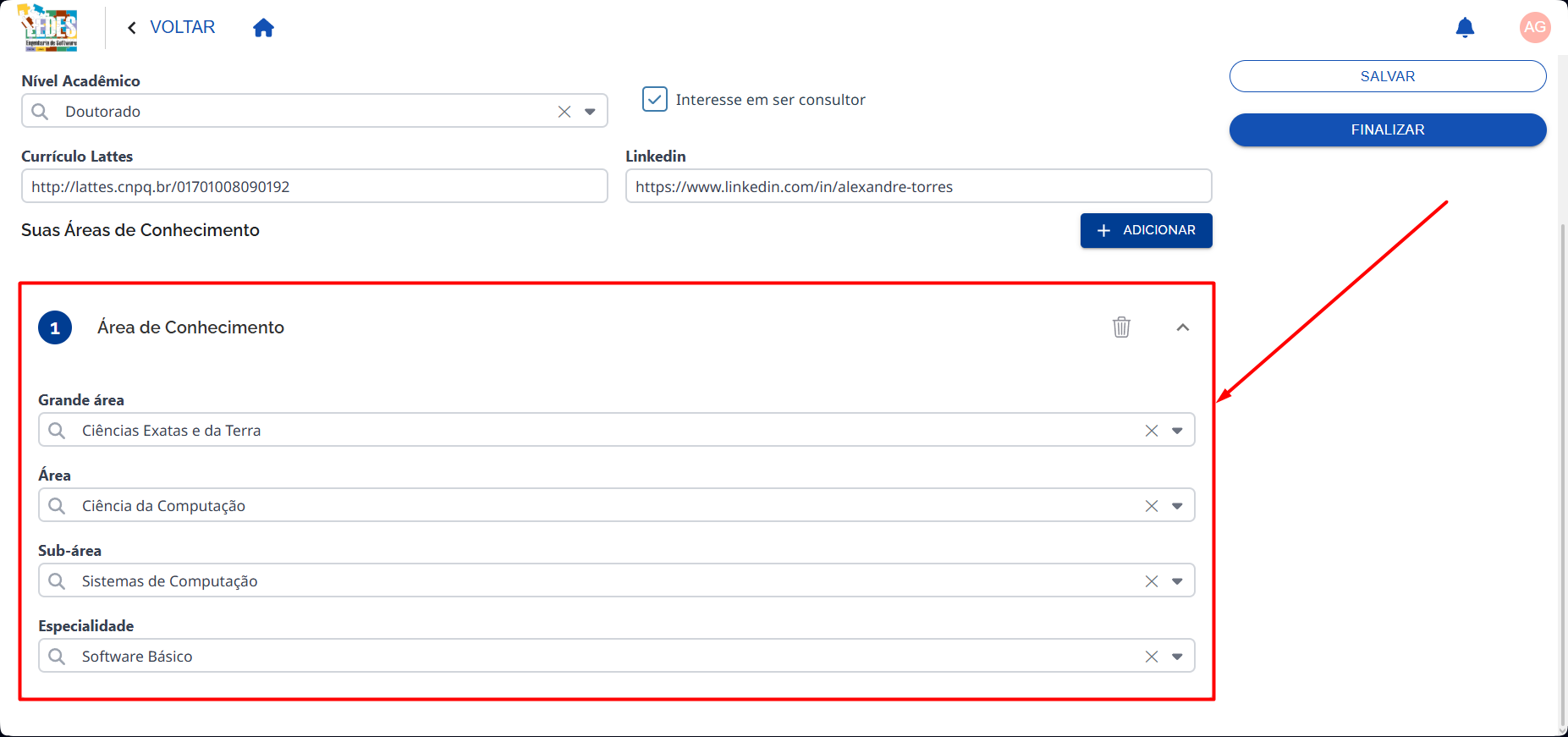Open the home page via house icon
Image resolution: width=1568 pixels, height=737 pixels.
[263, 28]
